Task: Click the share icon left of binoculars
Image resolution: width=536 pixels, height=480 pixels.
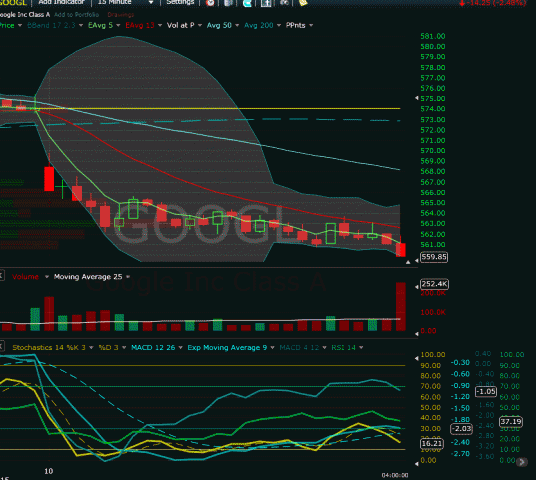Action: coord(266,3)
